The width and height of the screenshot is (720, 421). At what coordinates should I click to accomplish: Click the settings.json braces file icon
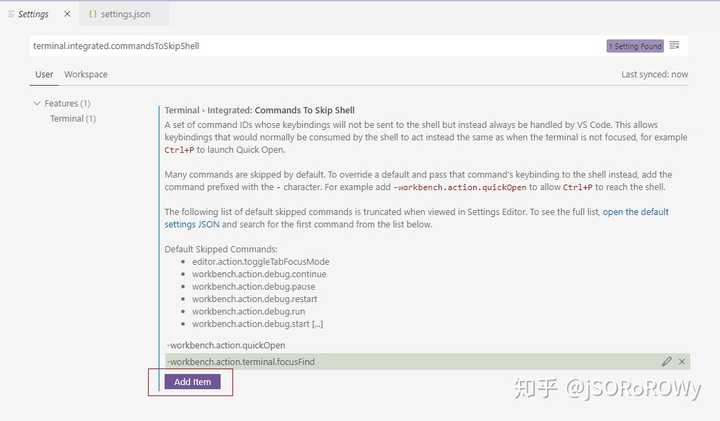92,14
